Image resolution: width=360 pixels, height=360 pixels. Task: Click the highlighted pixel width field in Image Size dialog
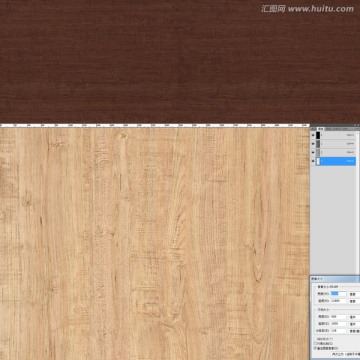(338, 294)
